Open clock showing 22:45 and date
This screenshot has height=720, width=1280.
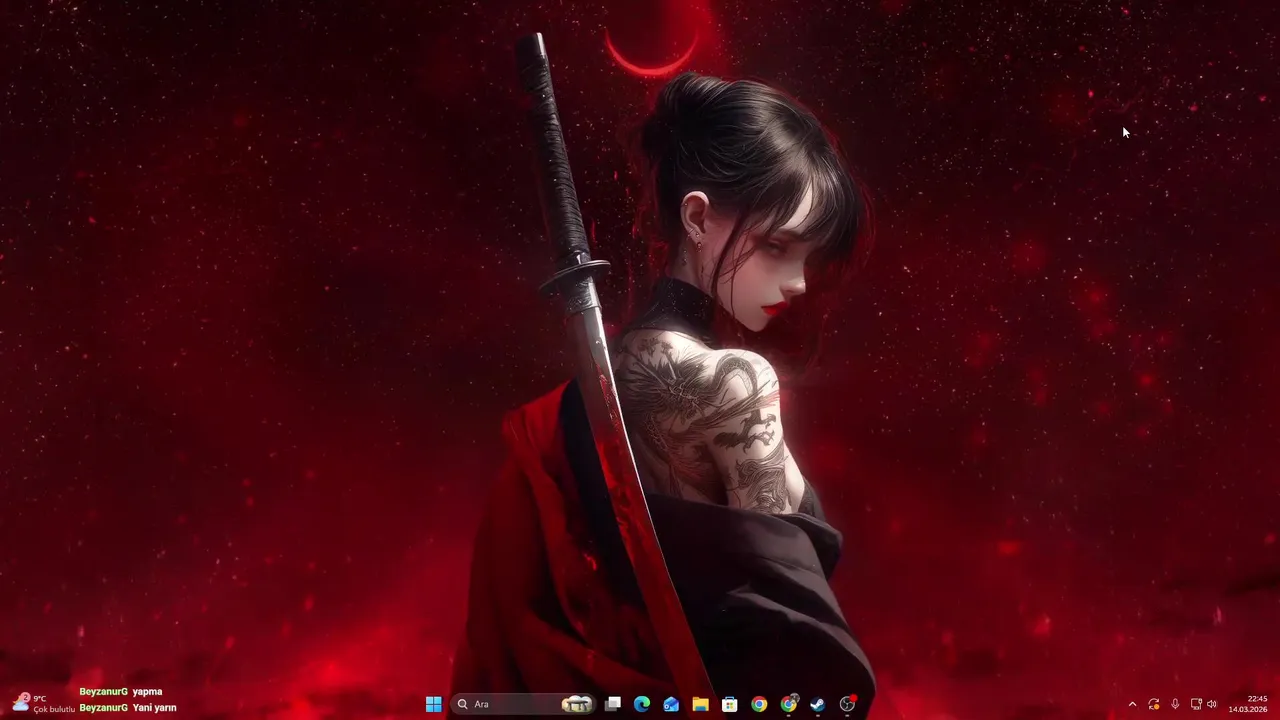point(1248,704)
